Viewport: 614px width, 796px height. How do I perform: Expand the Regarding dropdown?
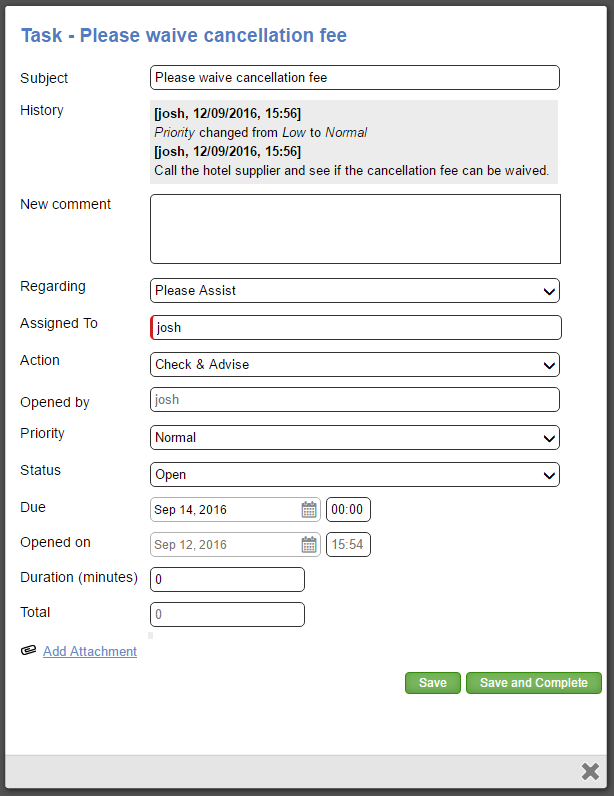[354, 291]
